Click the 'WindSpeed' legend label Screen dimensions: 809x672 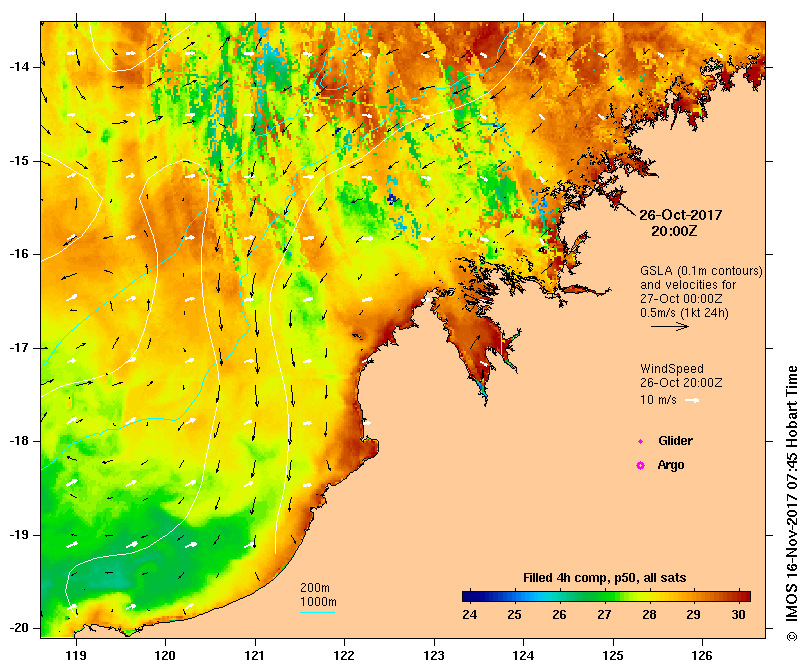[672, 369]
